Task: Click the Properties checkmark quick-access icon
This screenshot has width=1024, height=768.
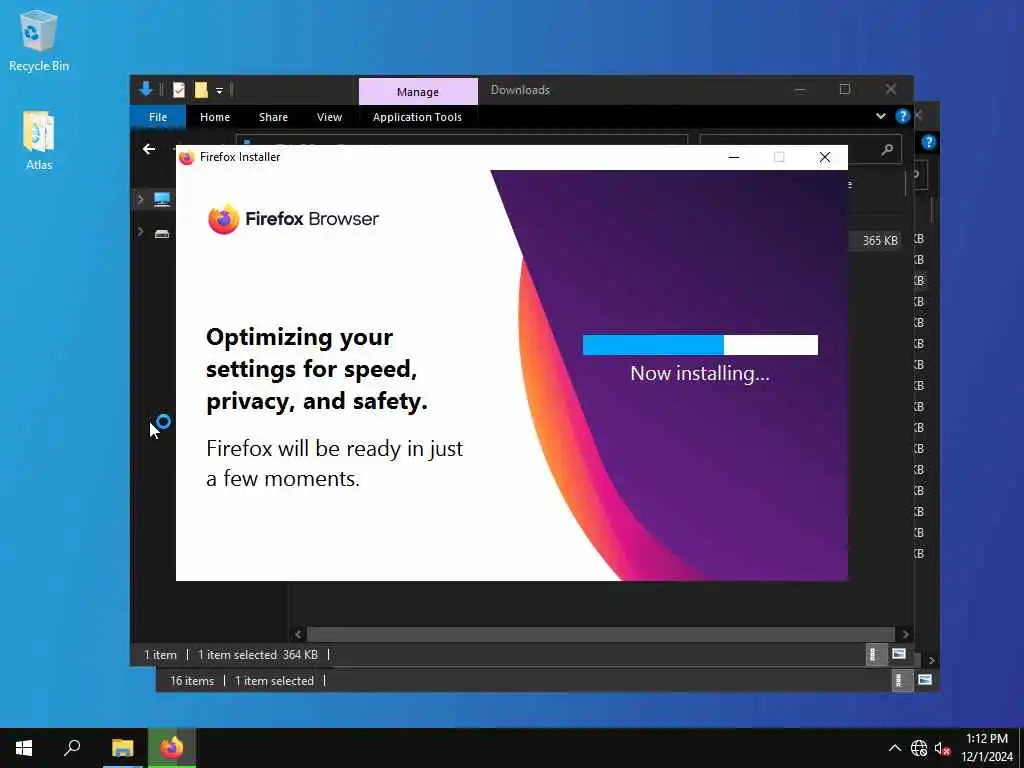Action: tap(179, 90)
